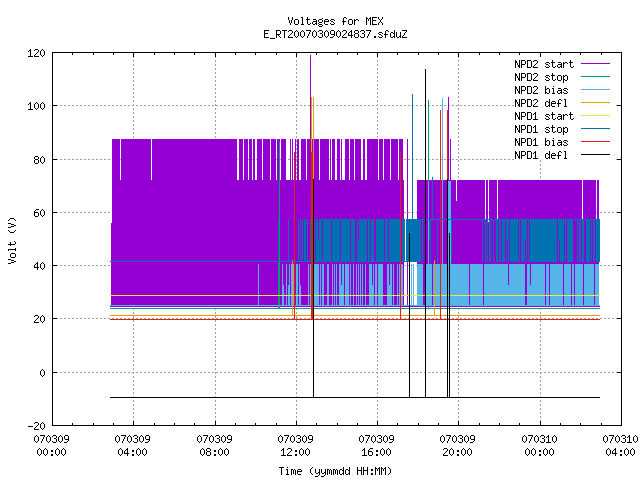Image resolution: width=640 pixels, height=480 pixels.
Task: Click the tall black NPD1 defl spike peak
Action: pos(425,71)
